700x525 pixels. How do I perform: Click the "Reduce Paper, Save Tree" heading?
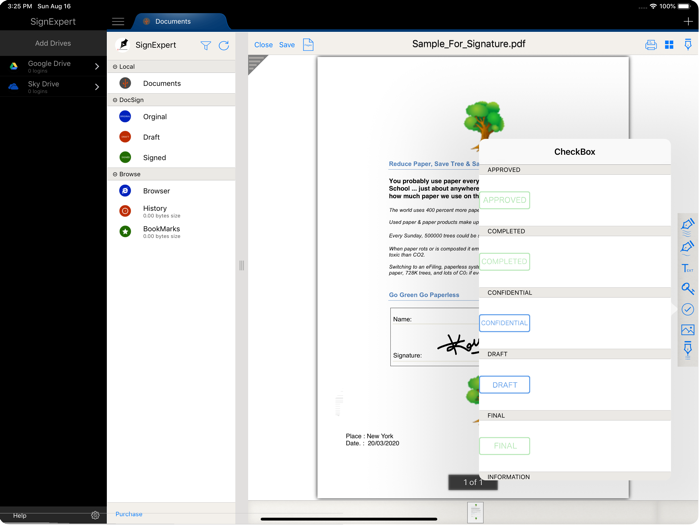click(x=433, y=164)
